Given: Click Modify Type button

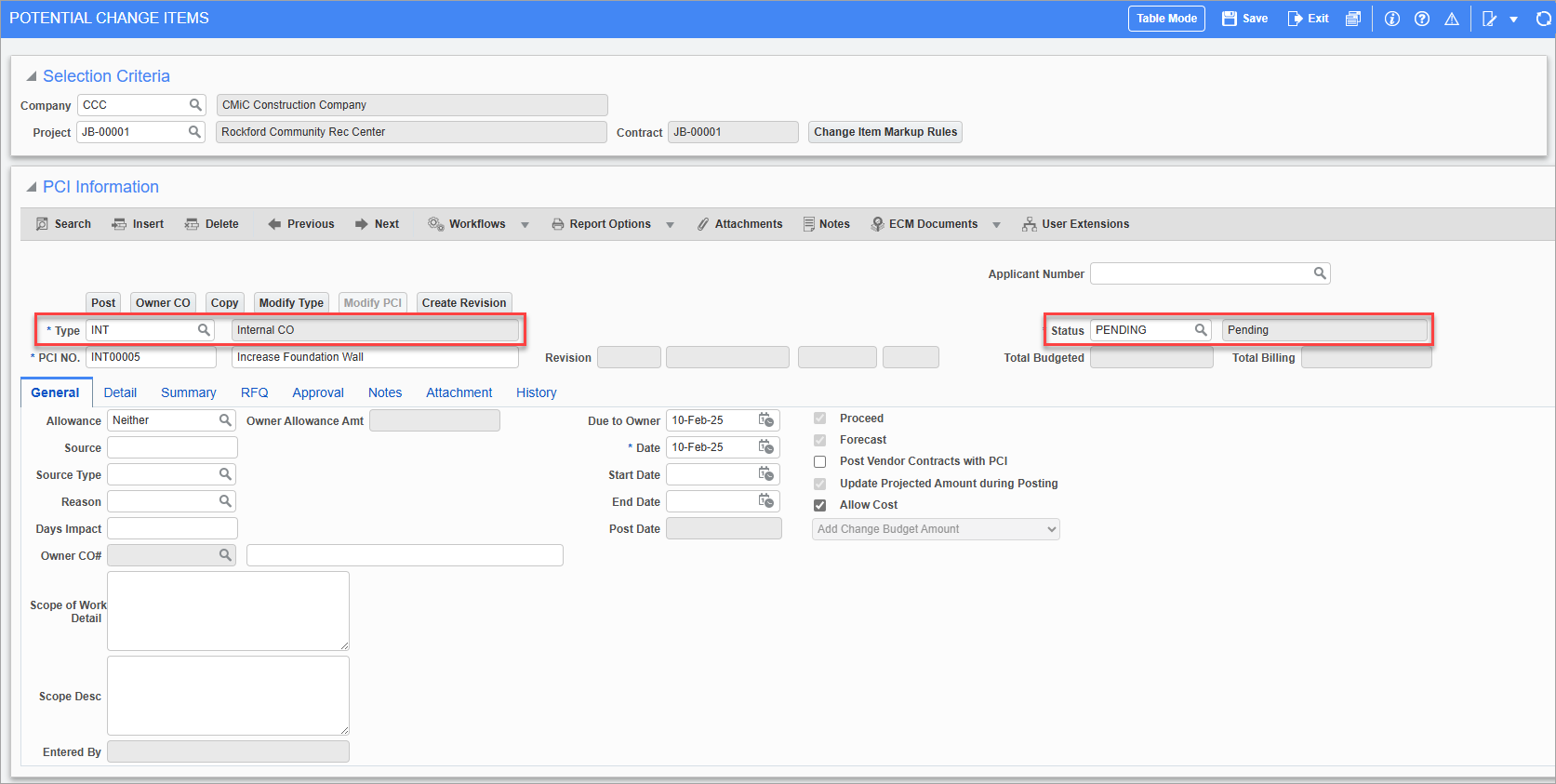Looking at the screenshot, I should tap(291, 303).
